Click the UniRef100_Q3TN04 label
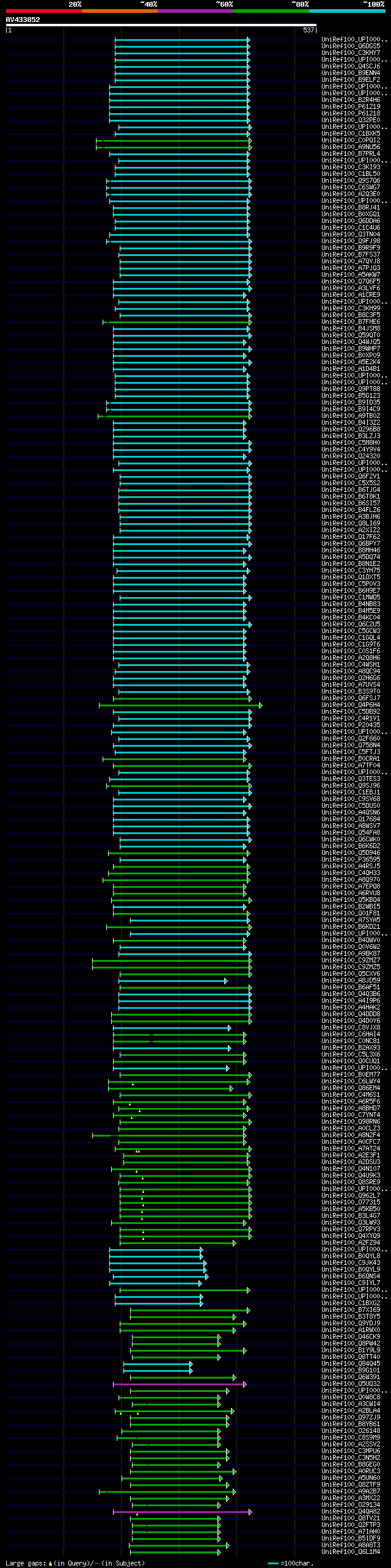Image resolution: width=391 pixels, height=1568 pixels. point(351,235)
